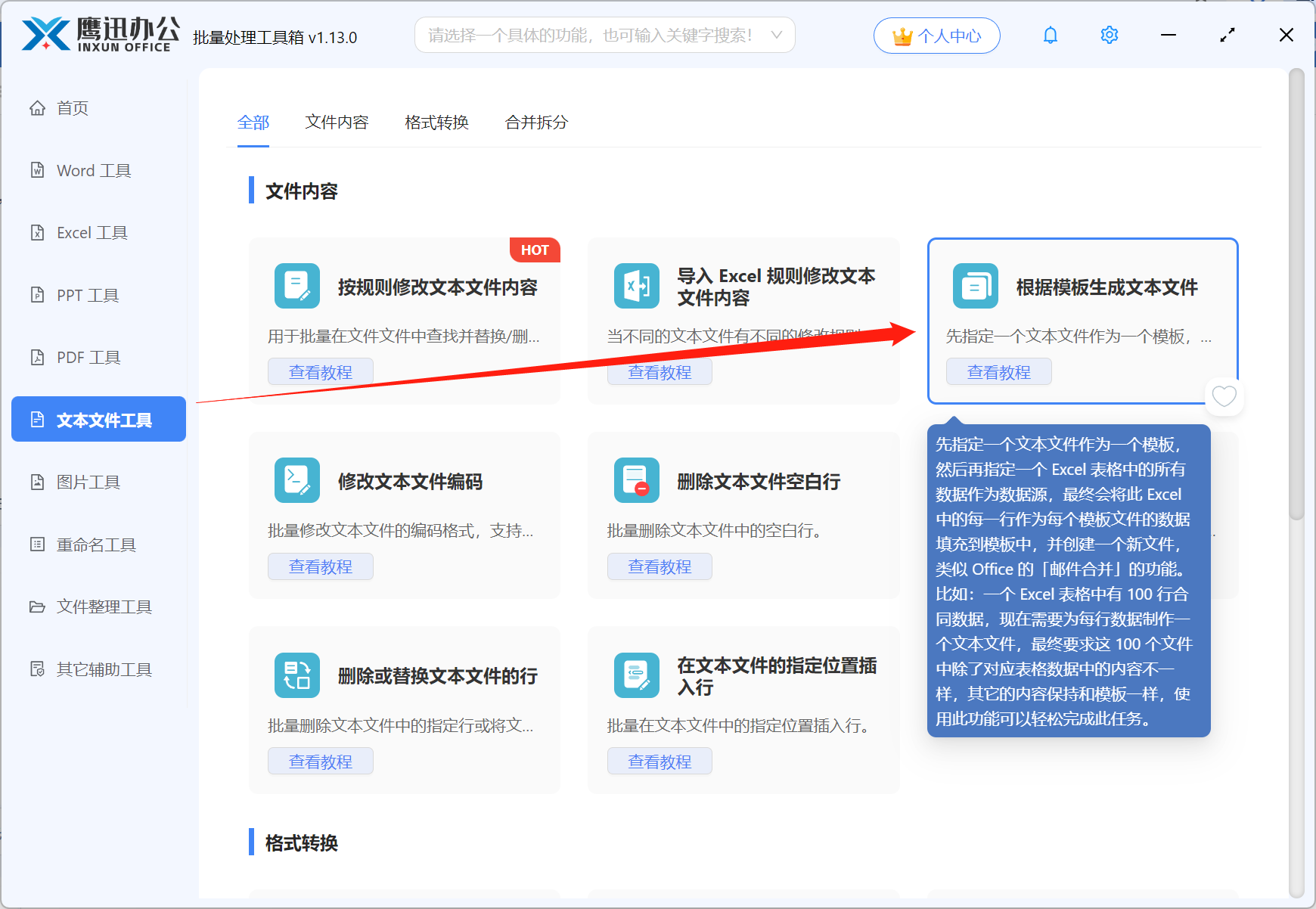Click the 根据模板生成文本文件 tool icon
The height and width of the screenshot is (909, 1316).
click(975, 285)
